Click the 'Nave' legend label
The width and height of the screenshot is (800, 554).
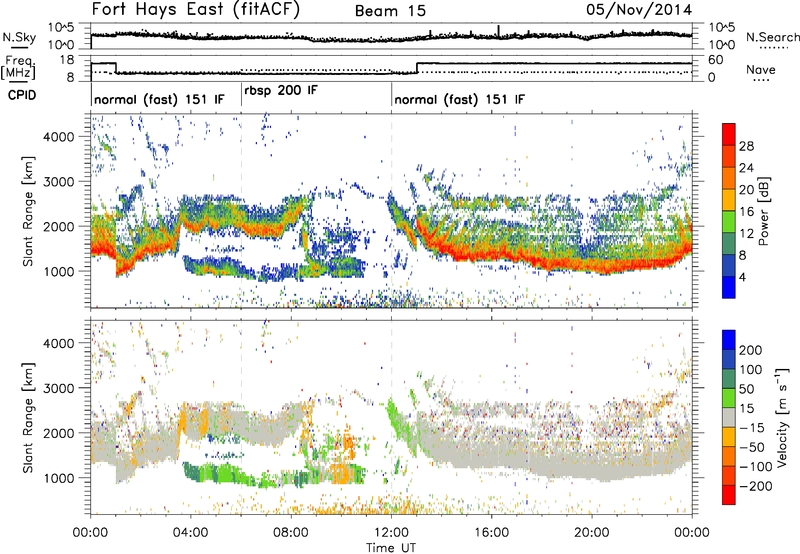[761, 69]
